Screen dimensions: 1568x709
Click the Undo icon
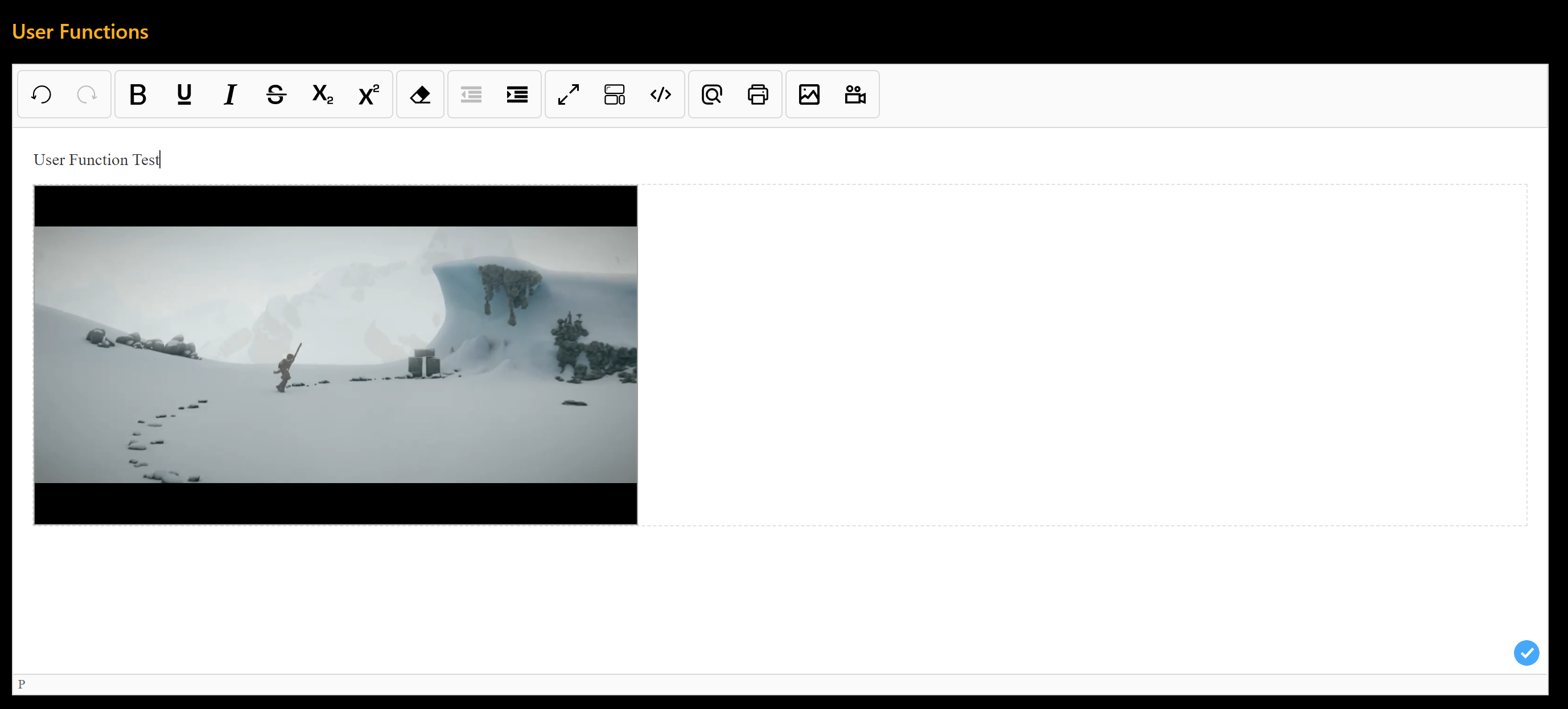click(x=41, y=94)
